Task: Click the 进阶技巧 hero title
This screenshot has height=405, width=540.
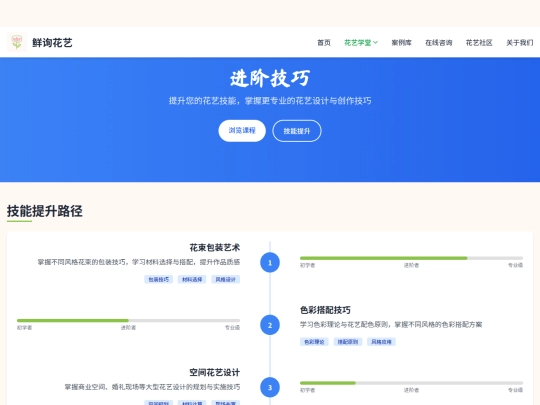Action: (x=270, y=78)
